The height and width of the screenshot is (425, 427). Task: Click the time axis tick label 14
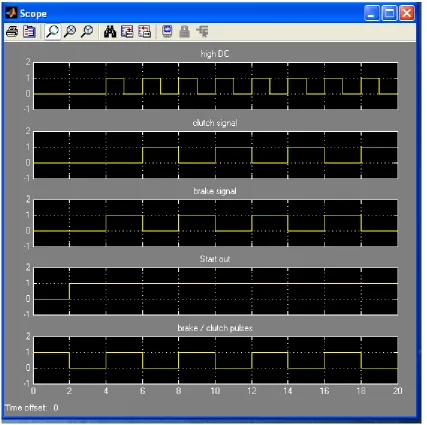pyautogui.click(x=288, y=391)
